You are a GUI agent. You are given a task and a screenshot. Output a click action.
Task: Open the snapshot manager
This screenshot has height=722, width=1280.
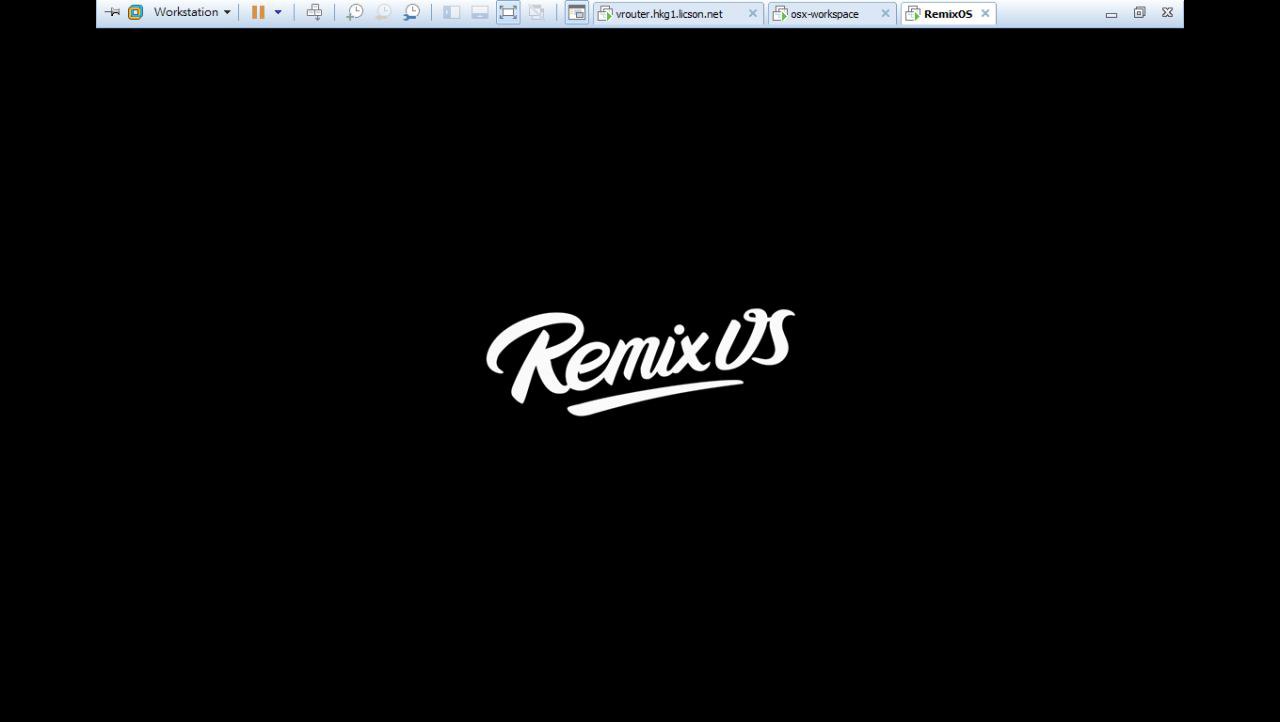coord(412,12)
